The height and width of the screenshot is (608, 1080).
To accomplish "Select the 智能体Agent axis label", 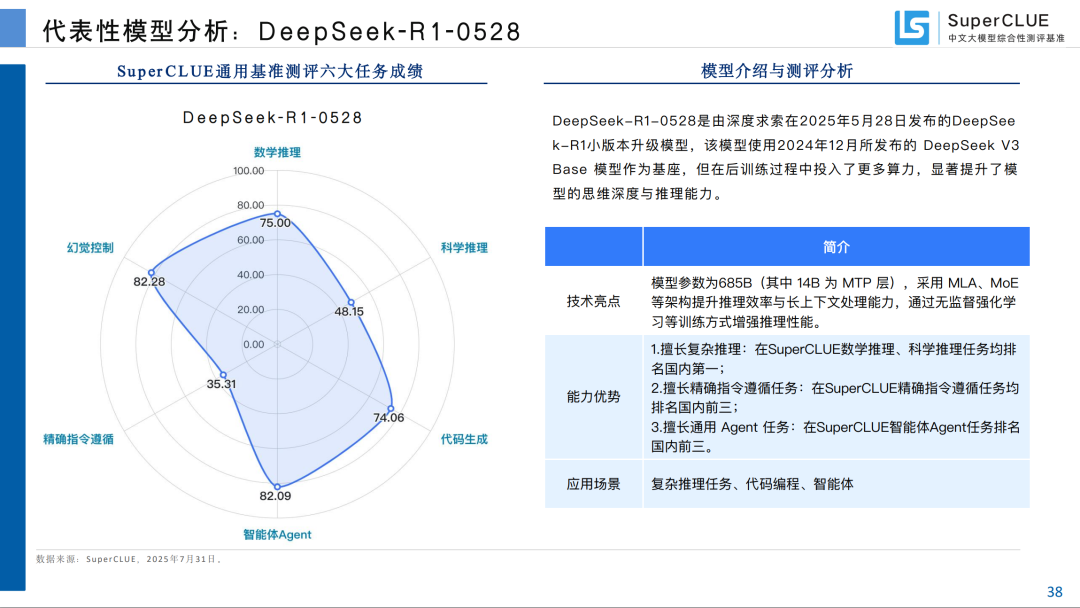I will coord(277,535).
